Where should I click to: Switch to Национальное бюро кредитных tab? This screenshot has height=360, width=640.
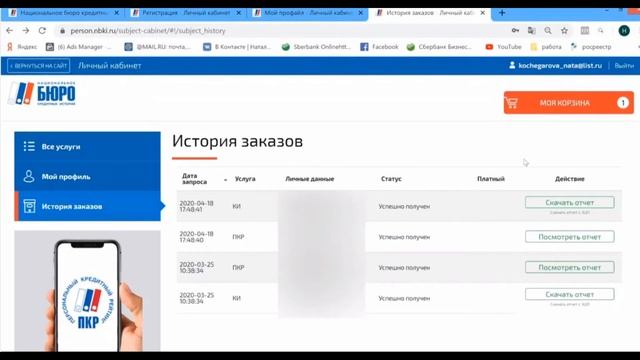coord(64,13)
